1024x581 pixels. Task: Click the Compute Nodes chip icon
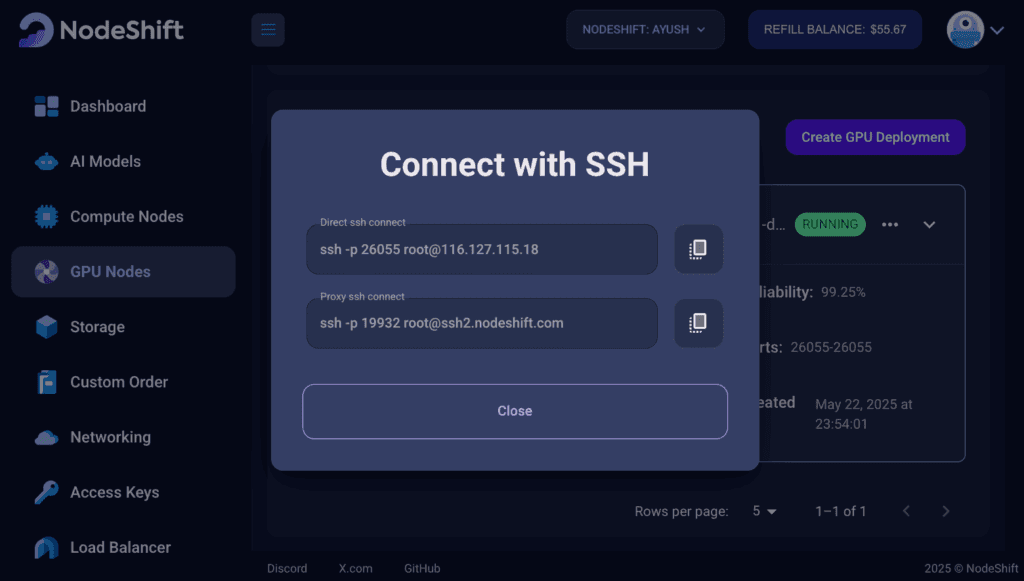[47, 216]
